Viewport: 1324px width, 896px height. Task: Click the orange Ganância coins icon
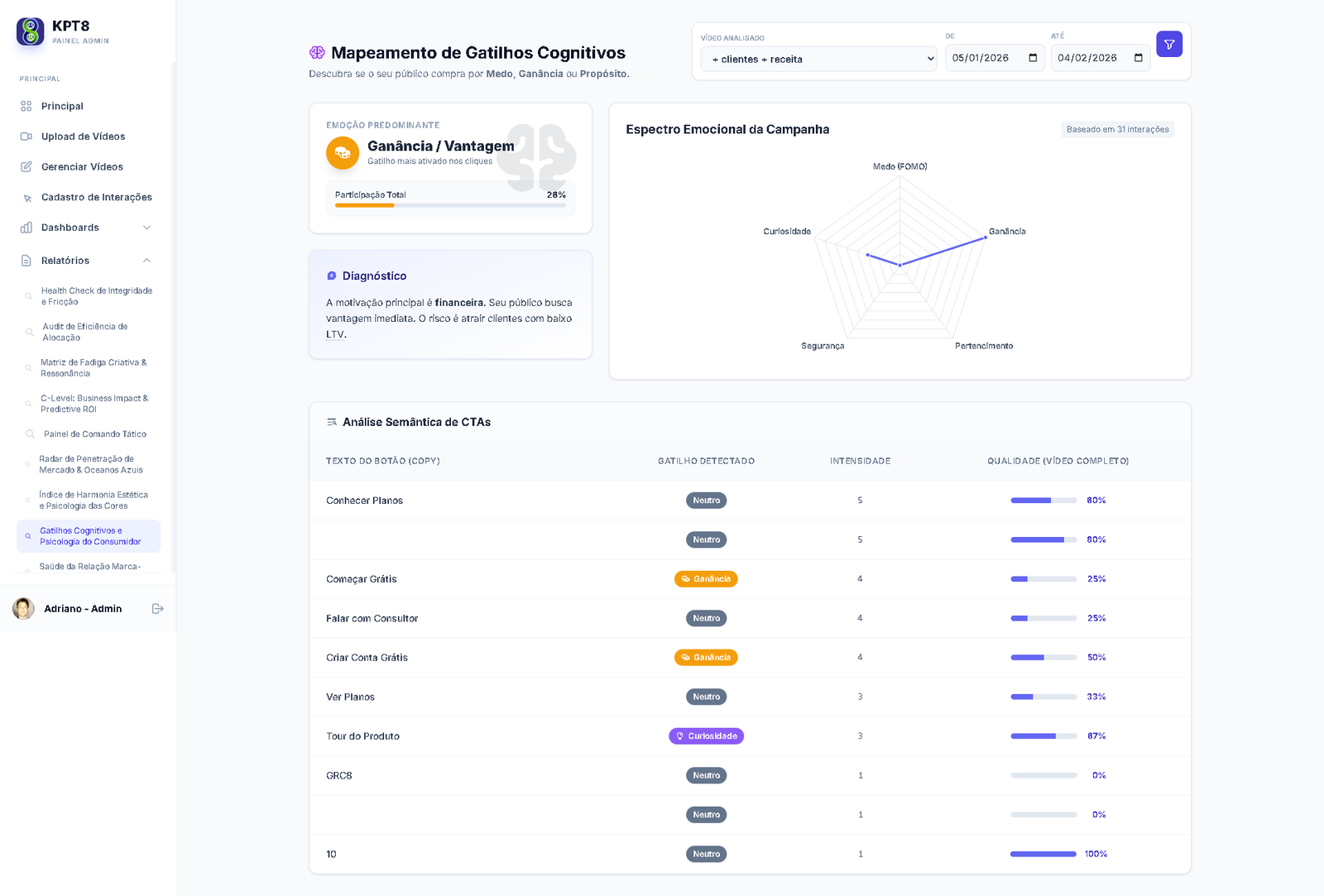(343, 153)
